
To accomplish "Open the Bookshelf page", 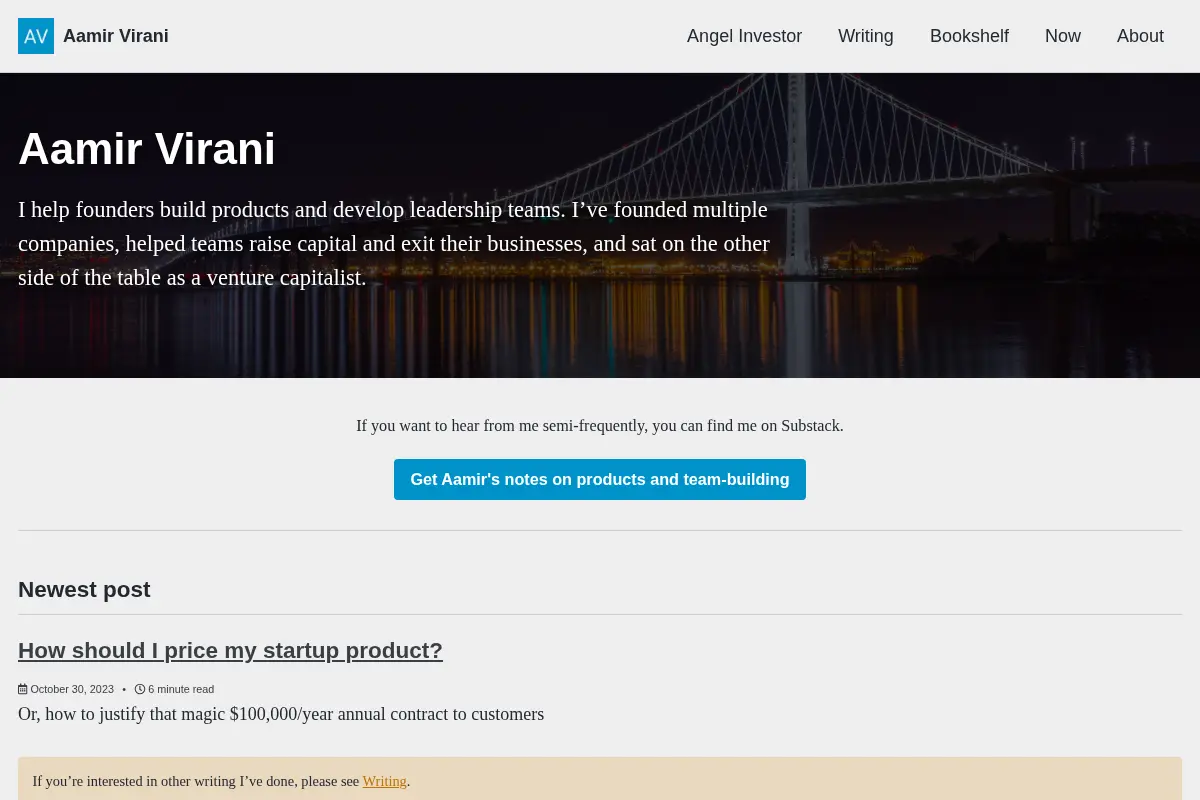I will (x=969, y=36).
